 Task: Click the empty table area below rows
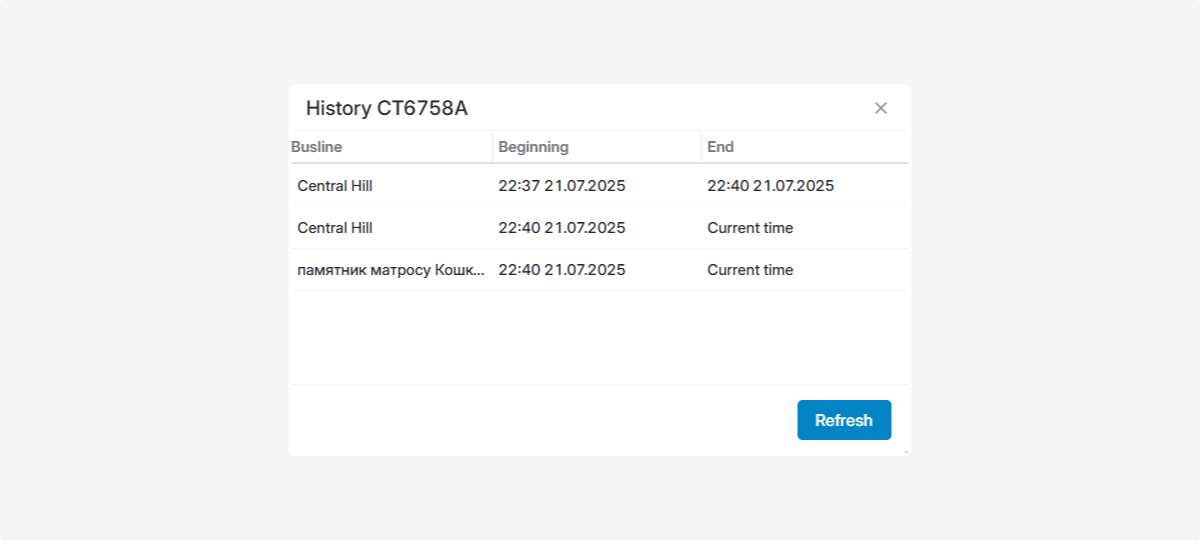tap(600, 337)
